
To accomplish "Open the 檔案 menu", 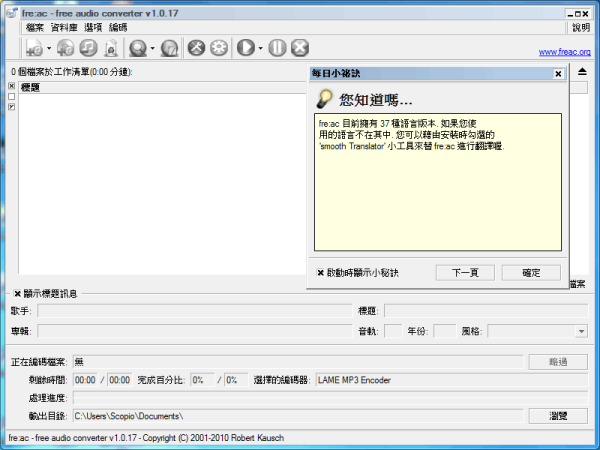I will (x=34, y=27).
